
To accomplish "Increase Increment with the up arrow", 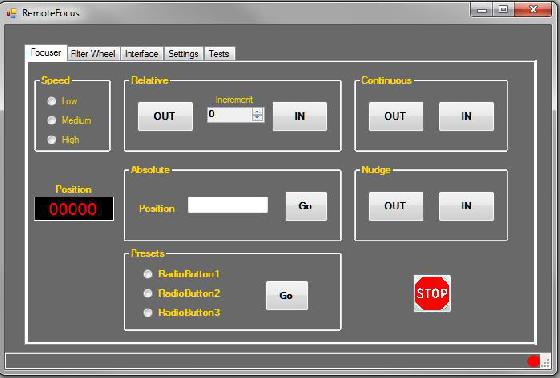I will point(258,111).
